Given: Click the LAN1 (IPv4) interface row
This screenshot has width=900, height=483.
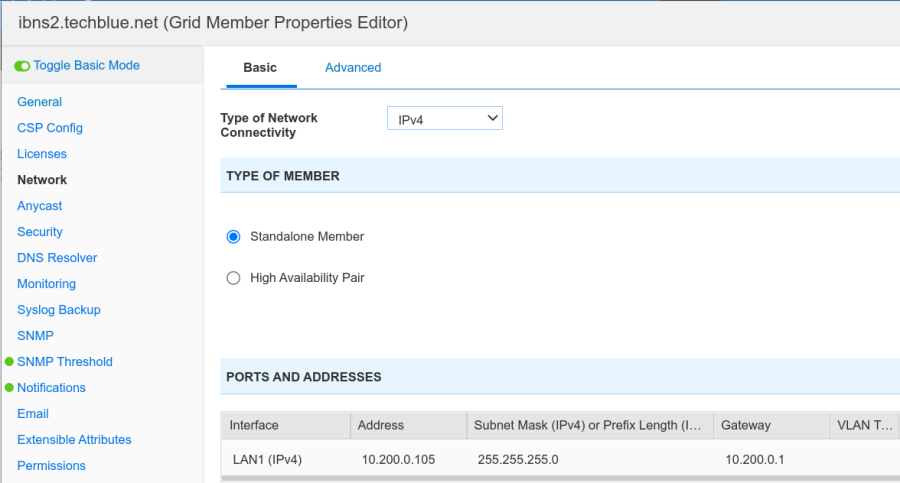Looking at the screenshot, I should 266,460.
